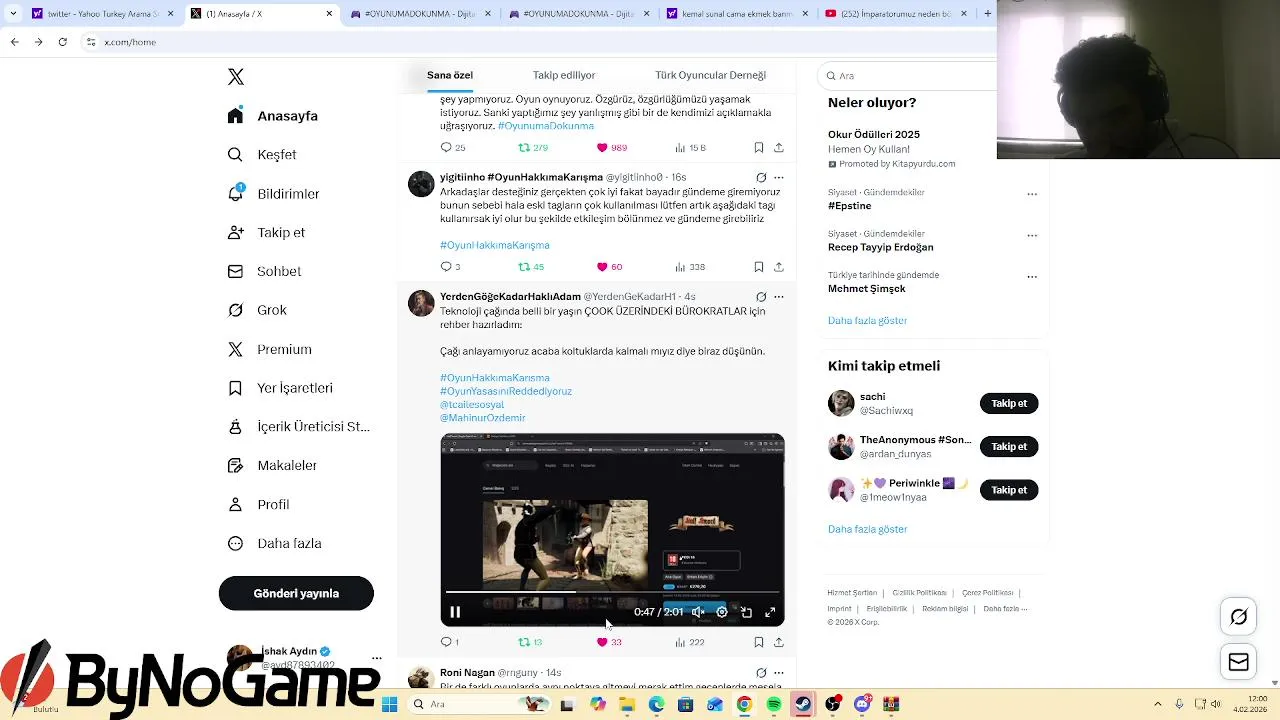This screenshot has height=720, width=1280.
Task: Switch to Türk Oyuncular Derneği tab
Action: (710, 75)
